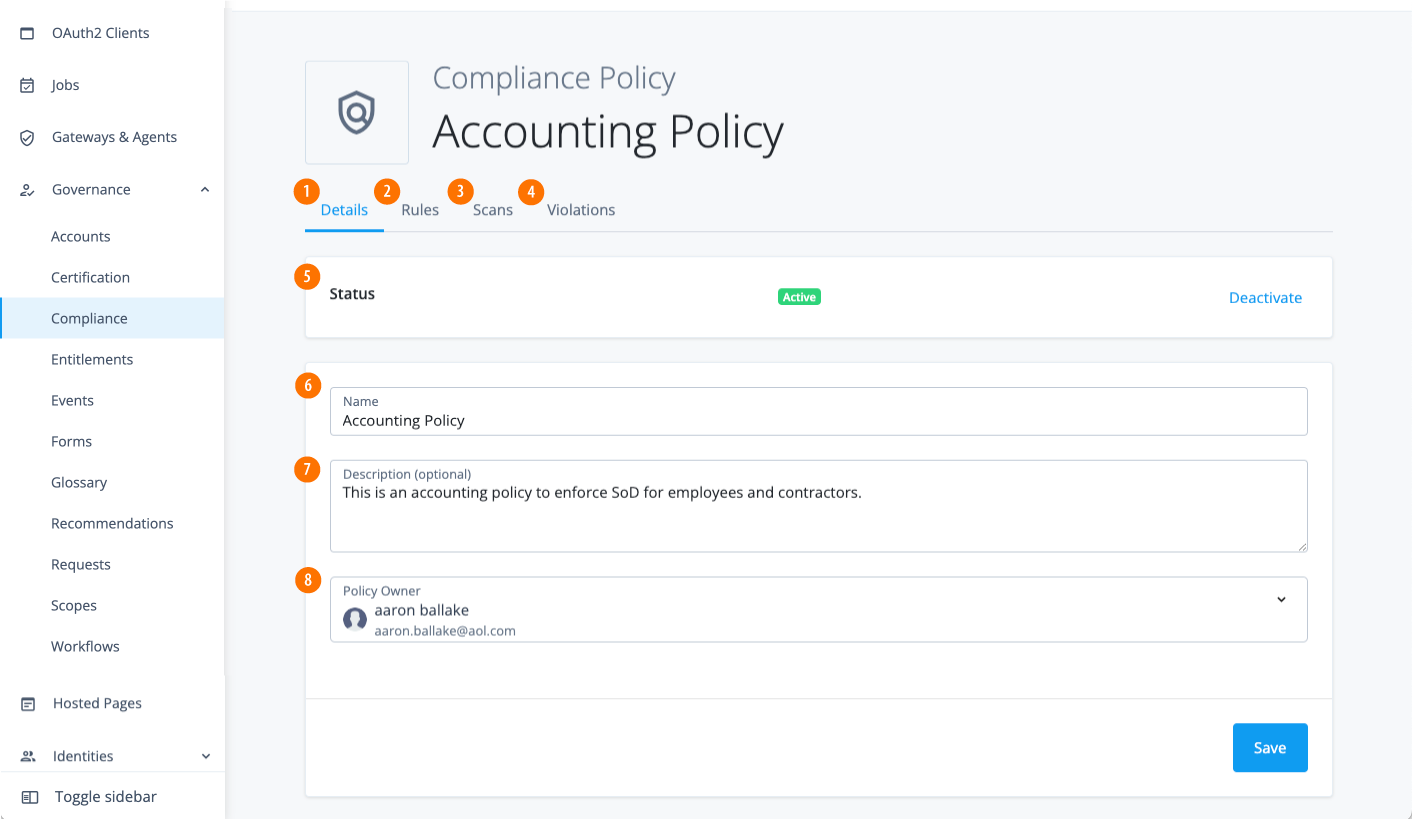Click the Hosted Pages icon
Viewport: 1412px width, 819px height.
[x=26, y=703]
